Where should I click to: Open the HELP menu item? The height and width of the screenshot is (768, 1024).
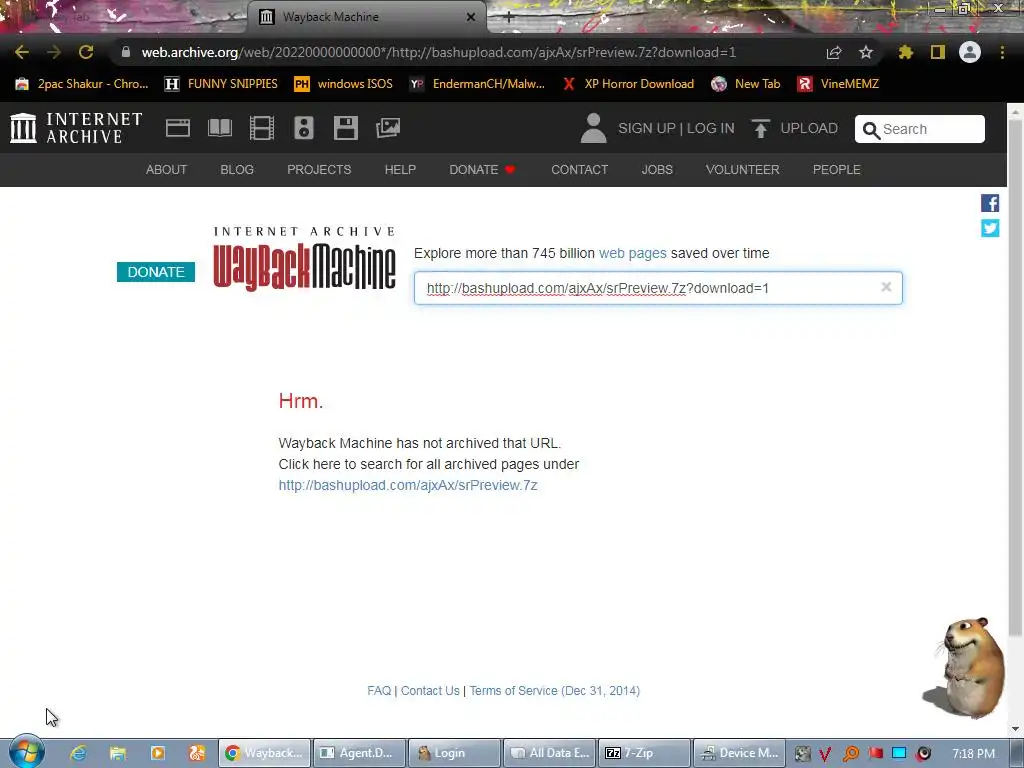(x=400, y=170)
